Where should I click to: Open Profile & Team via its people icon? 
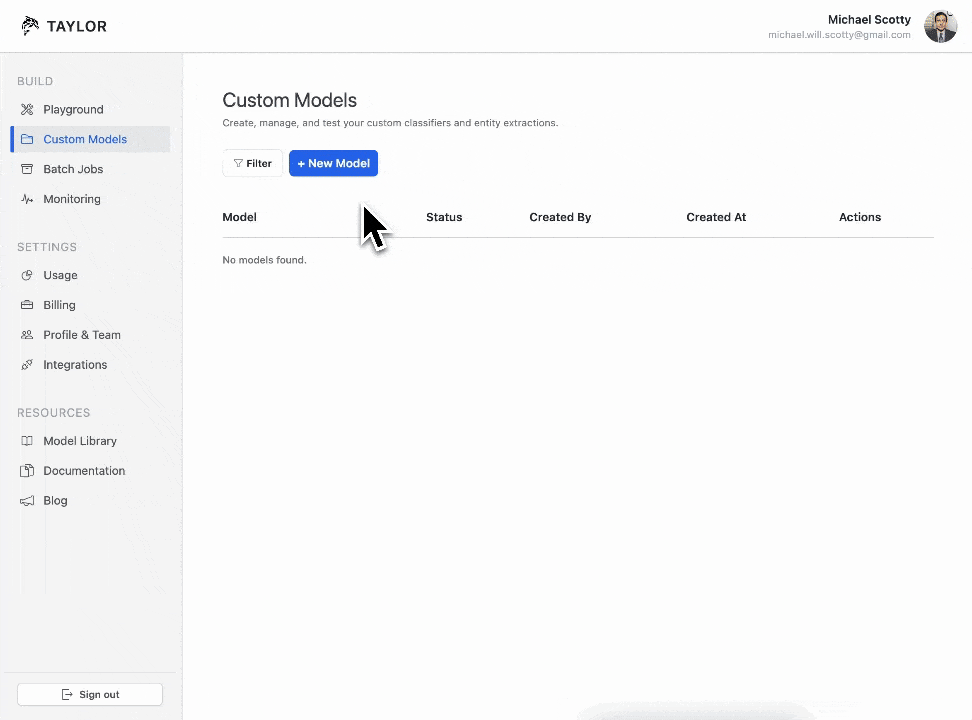tap(26, 335)
